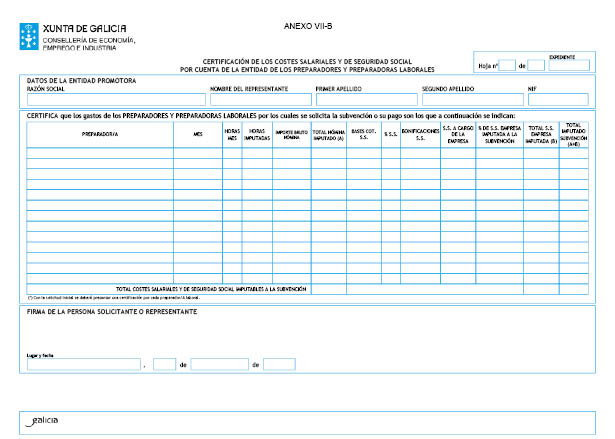This screenshot has width=615, height=439.
Task: Click the Razón Social input field
Action: (x=113, y=99)
